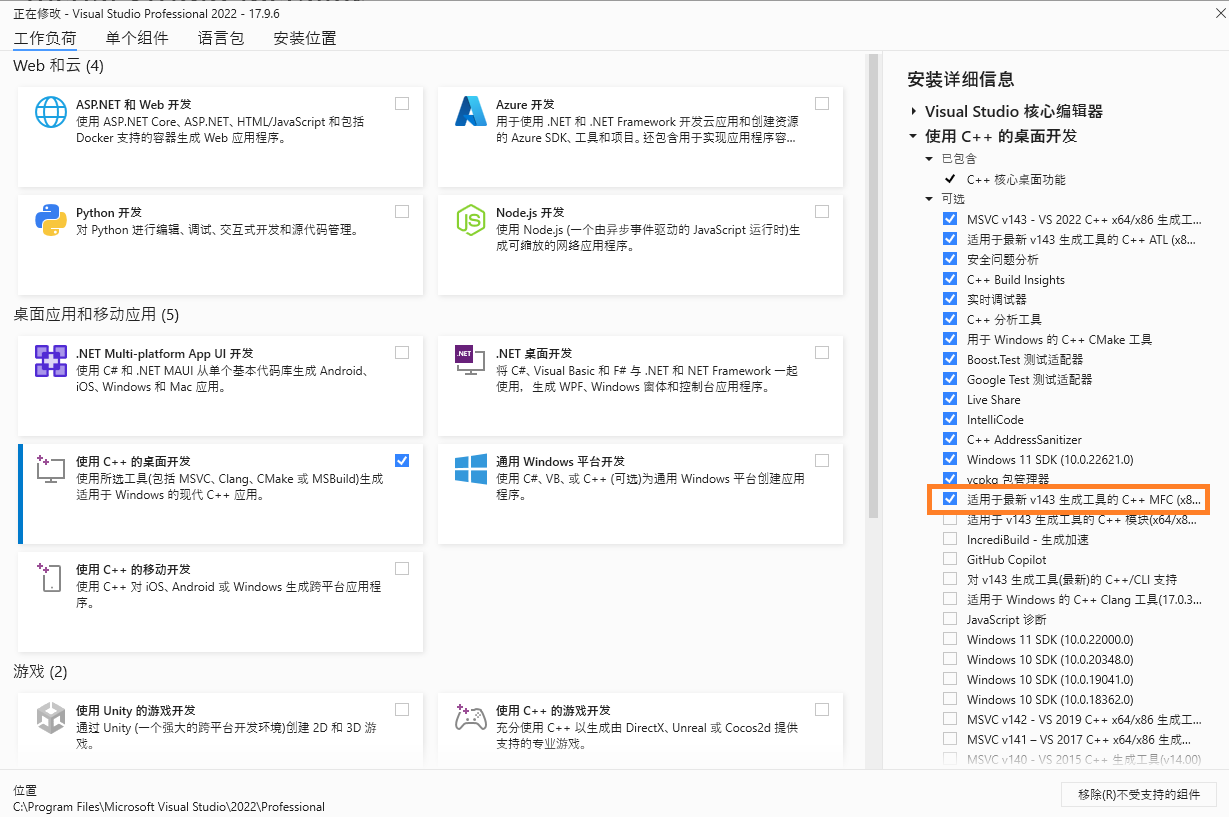Screen dimensions: 1229x817
Task: Check the Windows 10 SDK (10.0.19041.0) checkbox
Action: (949, 679)
